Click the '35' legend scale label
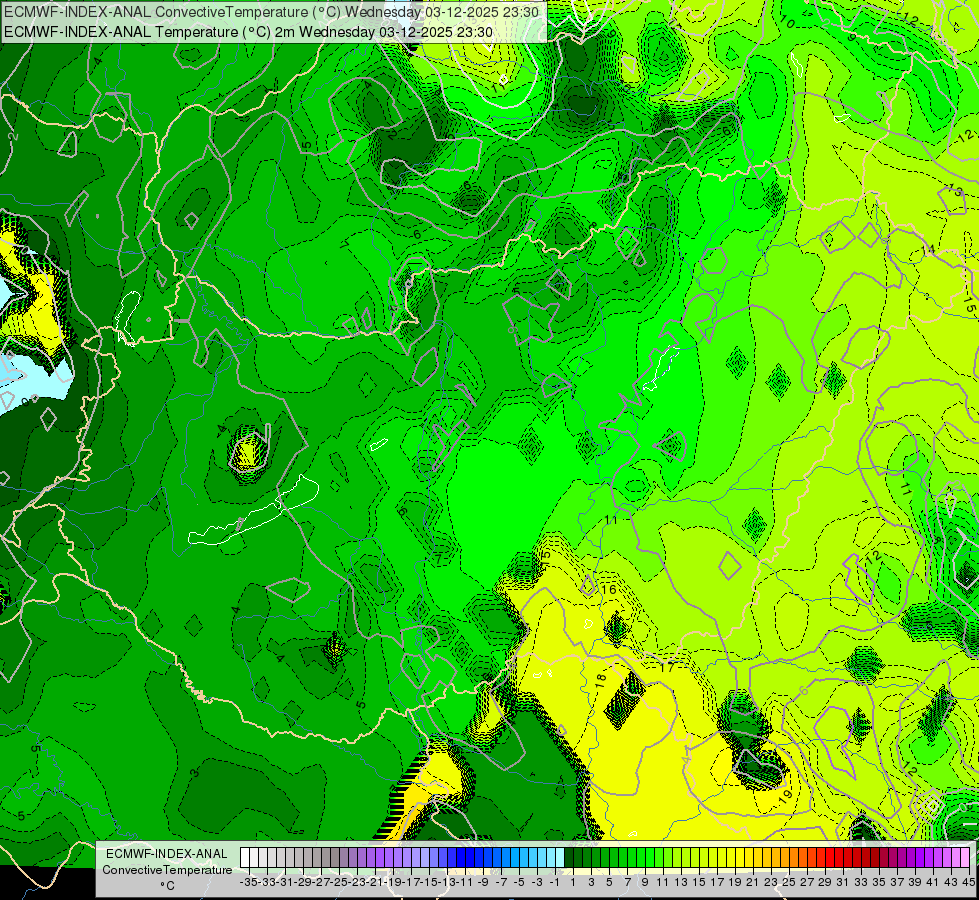 (x=880, y=882)
